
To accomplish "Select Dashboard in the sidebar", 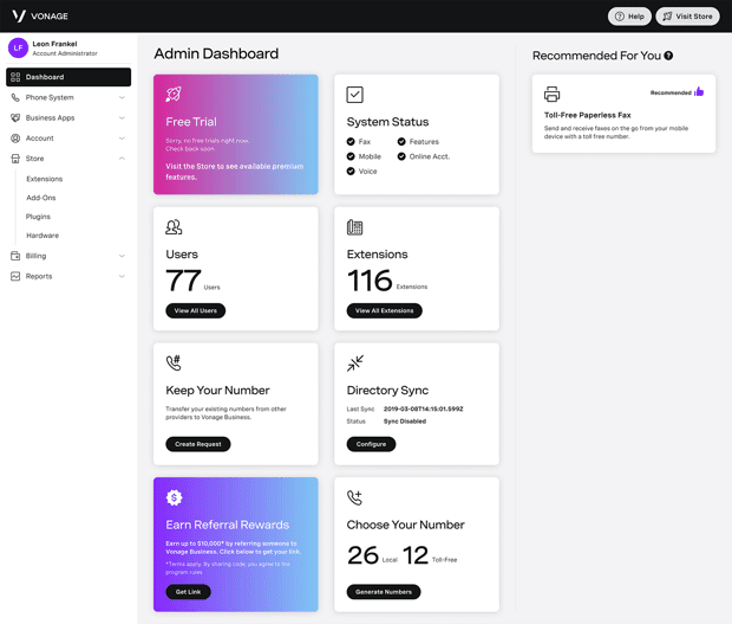I will (68, 77).
